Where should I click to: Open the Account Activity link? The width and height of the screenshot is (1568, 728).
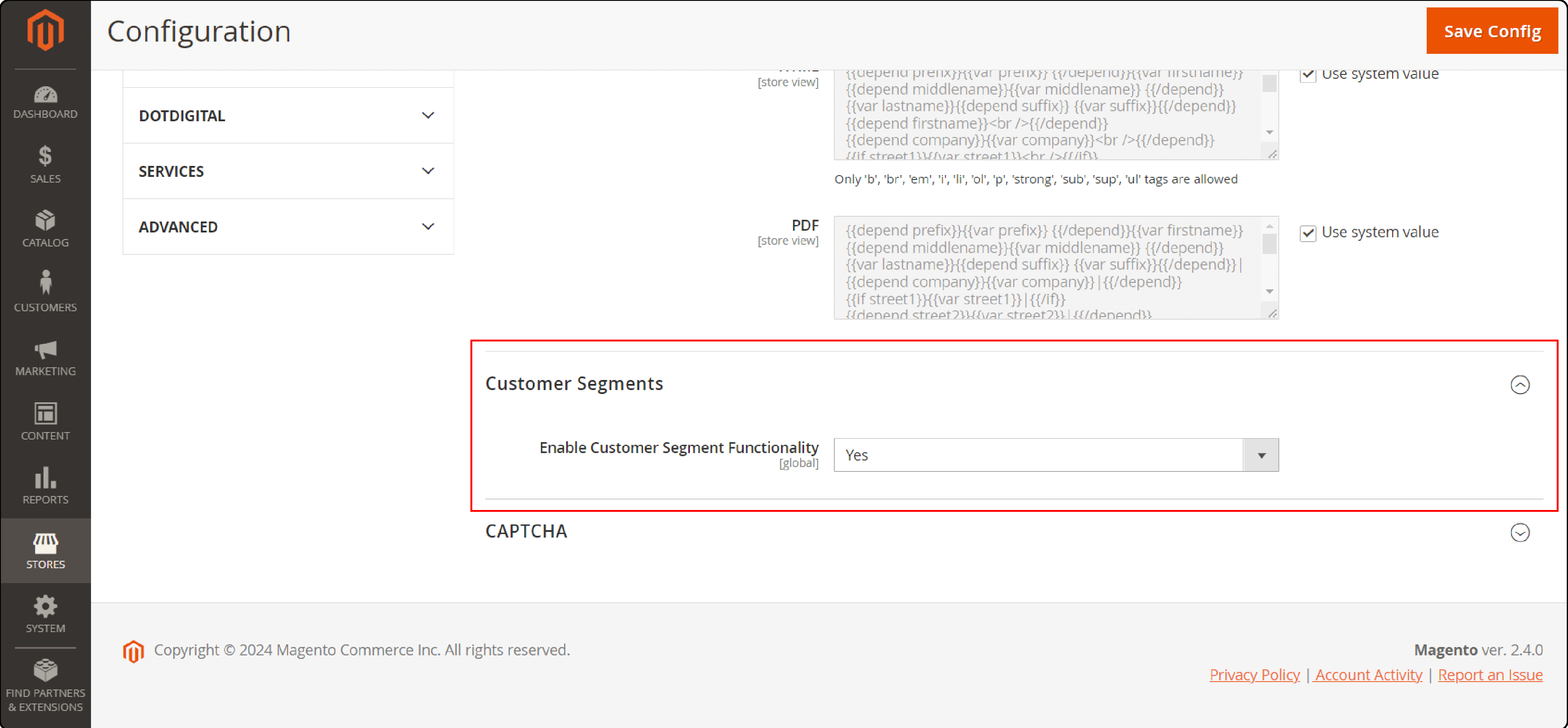pyautogui.click(x=1368, y=675)
